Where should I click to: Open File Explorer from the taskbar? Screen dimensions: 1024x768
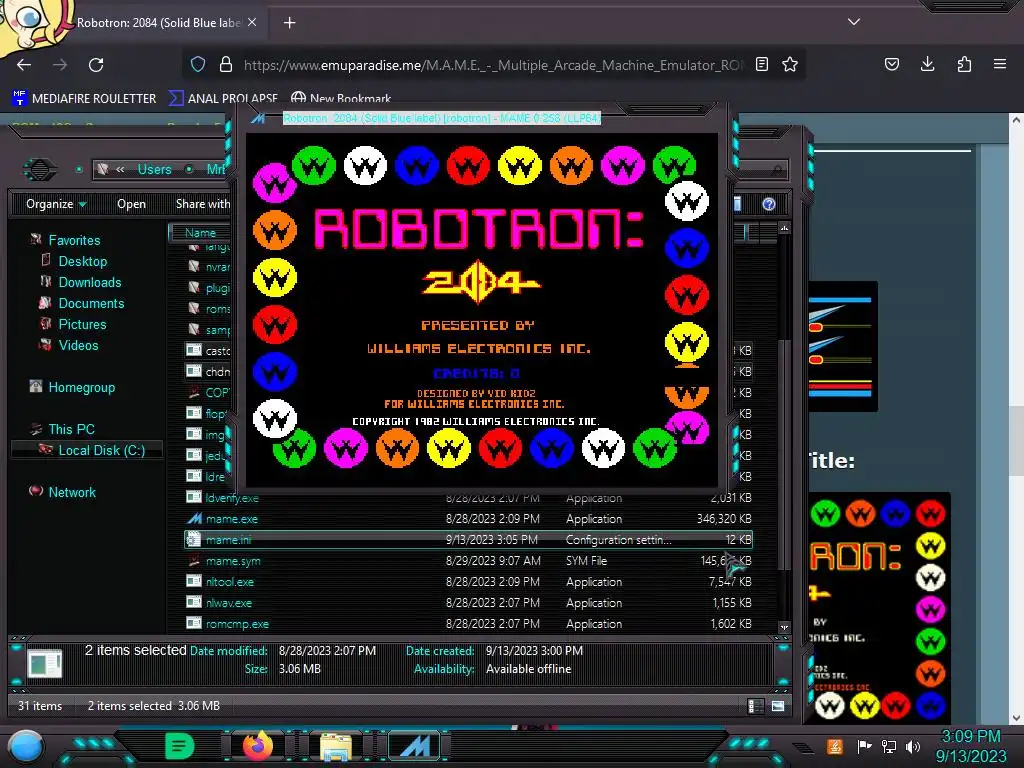[x=336, y=746]
